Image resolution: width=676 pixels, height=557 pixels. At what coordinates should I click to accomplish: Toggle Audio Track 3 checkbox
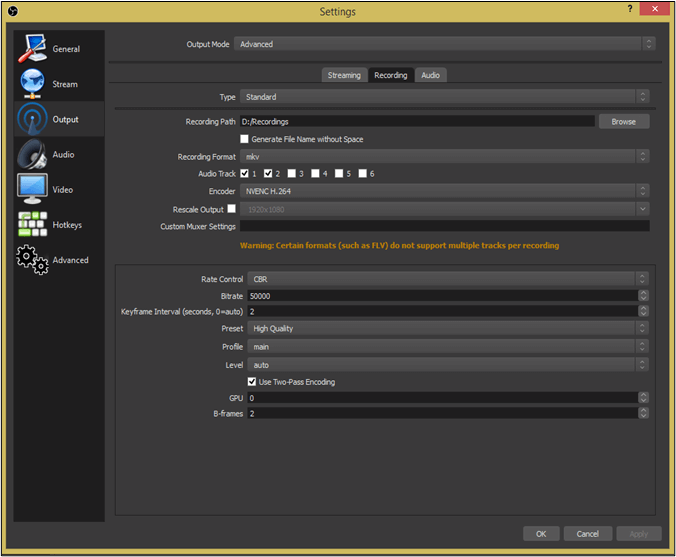pos(292,173)
